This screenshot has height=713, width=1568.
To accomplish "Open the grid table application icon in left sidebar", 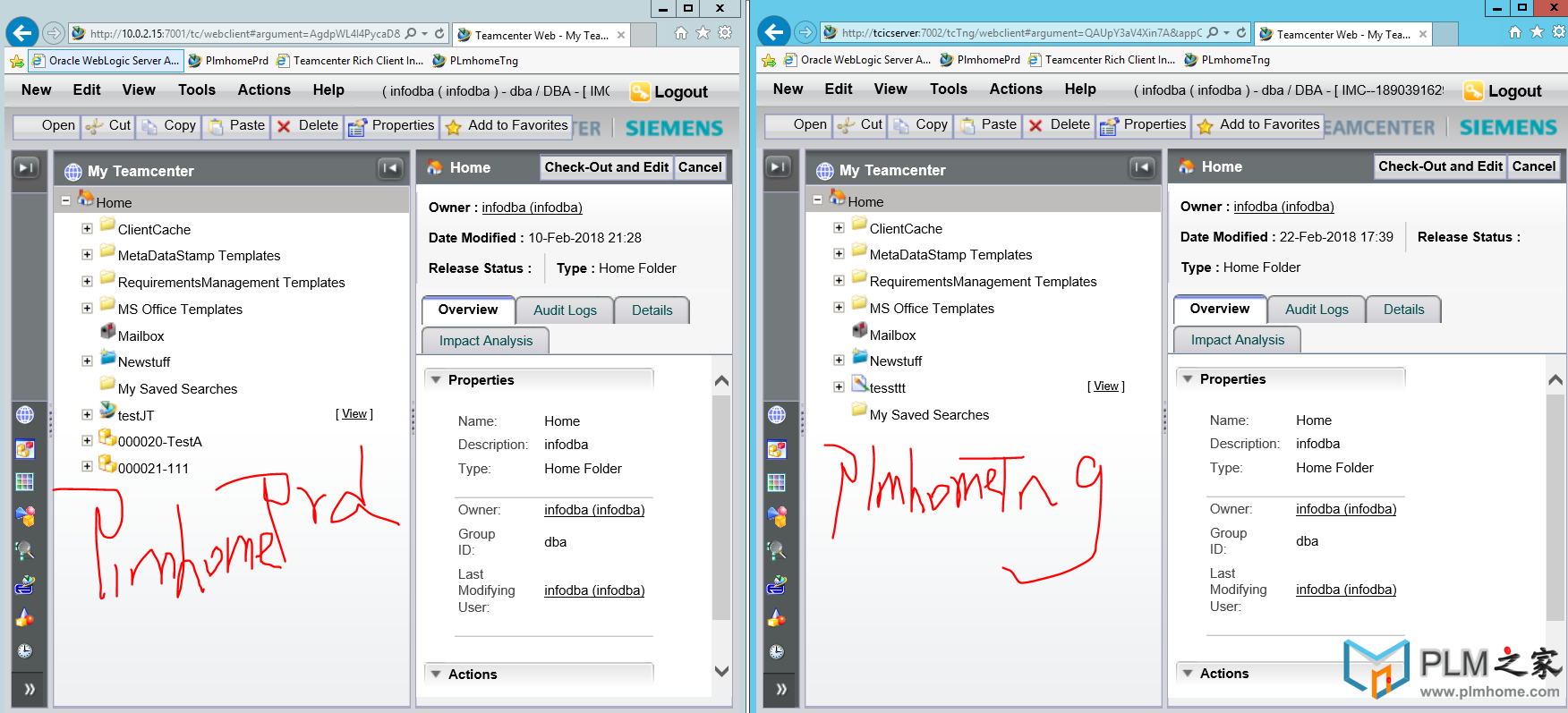I will tap(25, 482).
